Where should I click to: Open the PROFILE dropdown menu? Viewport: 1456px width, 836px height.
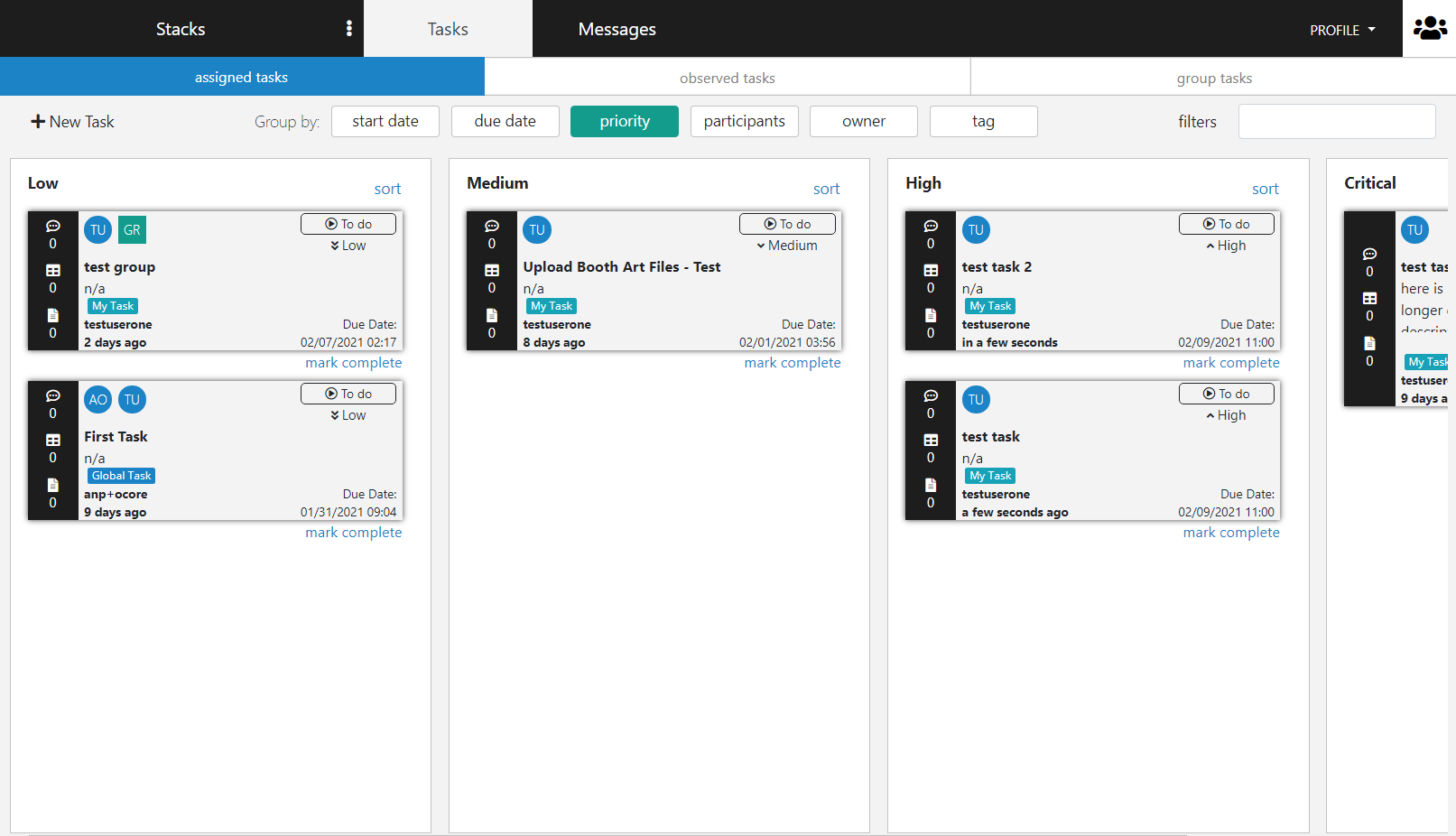click(x=1342, y=30)
